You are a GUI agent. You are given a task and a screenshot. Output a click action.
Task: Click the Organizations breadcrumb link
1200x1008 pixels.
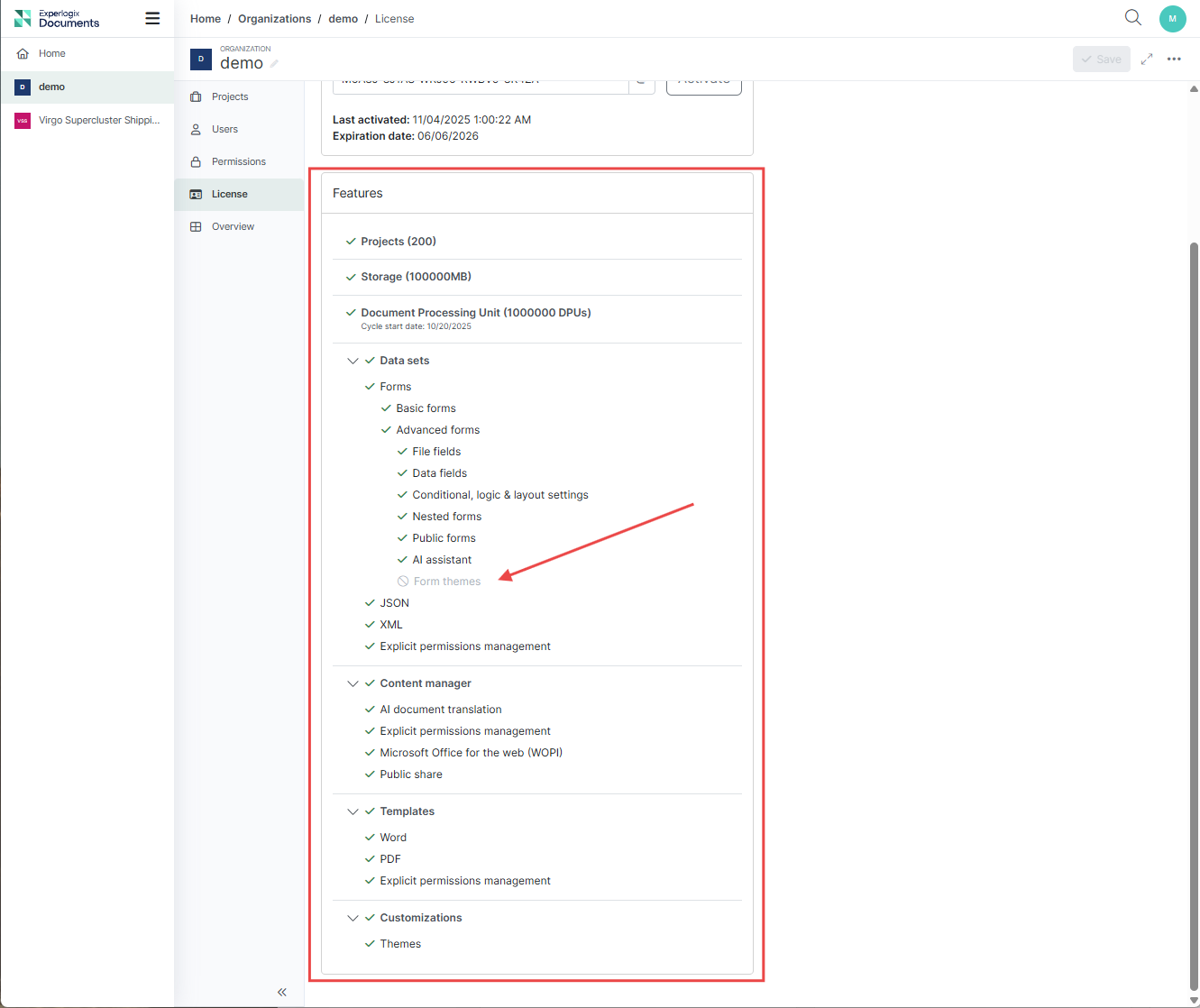[274, 19]
